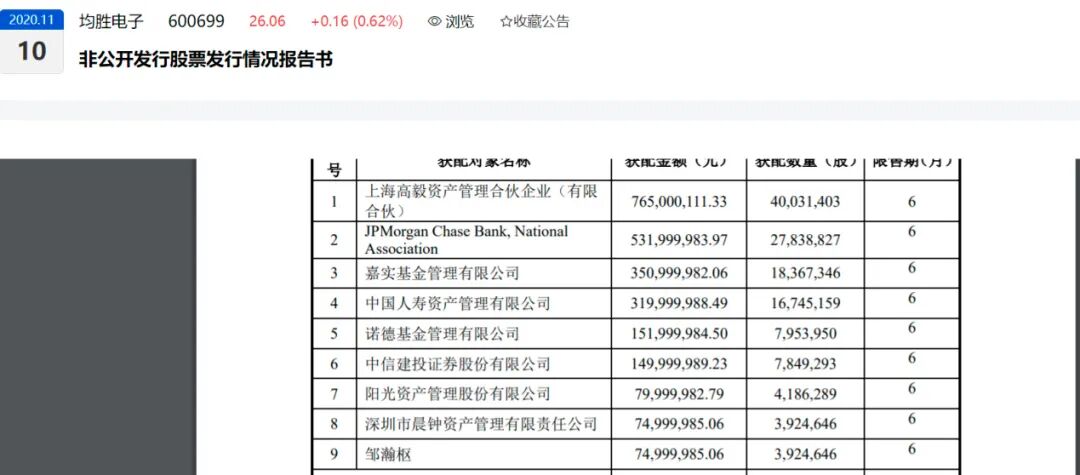The height and width of the screenshot is (475, 1080).
Task: Click the share quantity 7,849,293
Action: click(805, 364)
